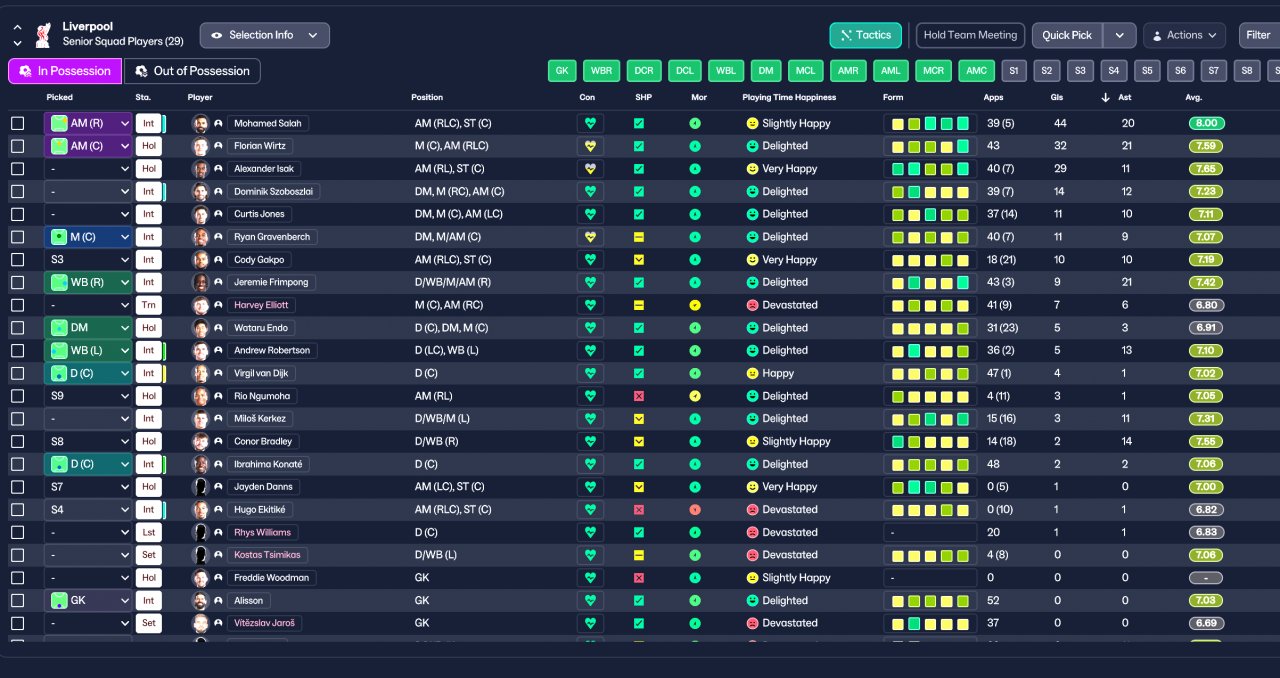This screenshot has height=678, width=1280.
Task: Click Mohamed Salah's 8.00 average rating badge
Action: click(1207, 123)
